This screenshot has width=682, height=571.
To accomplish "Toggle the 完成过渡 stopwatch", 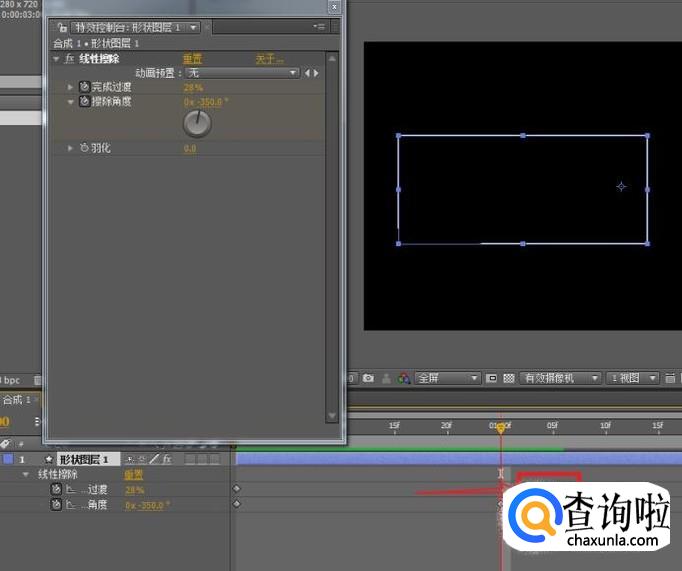I will pyautogui.click(x=84, y=87).
